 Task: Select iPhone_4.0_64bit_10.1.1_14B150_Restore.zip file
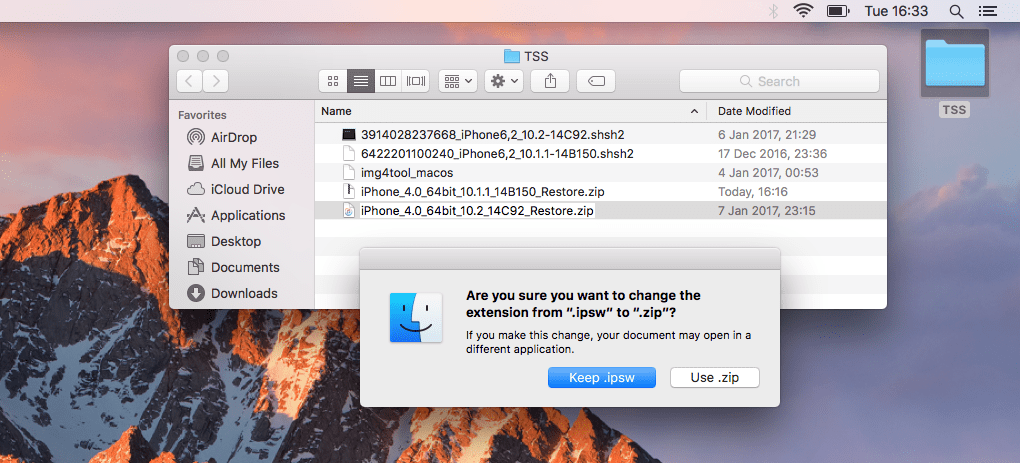click(x=483, y=191)
